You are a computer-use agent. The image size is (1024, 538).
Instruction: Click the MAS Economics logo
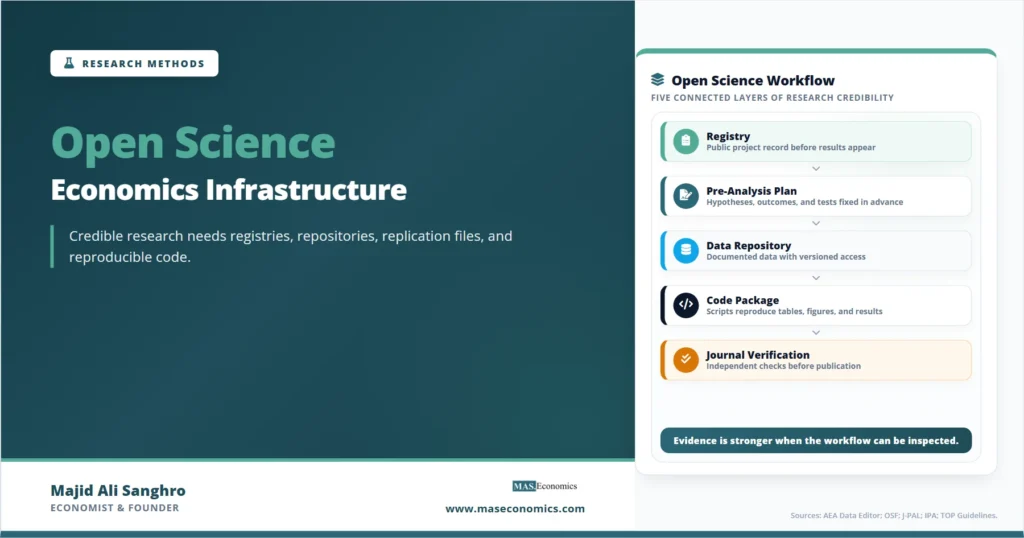point(545,486)
